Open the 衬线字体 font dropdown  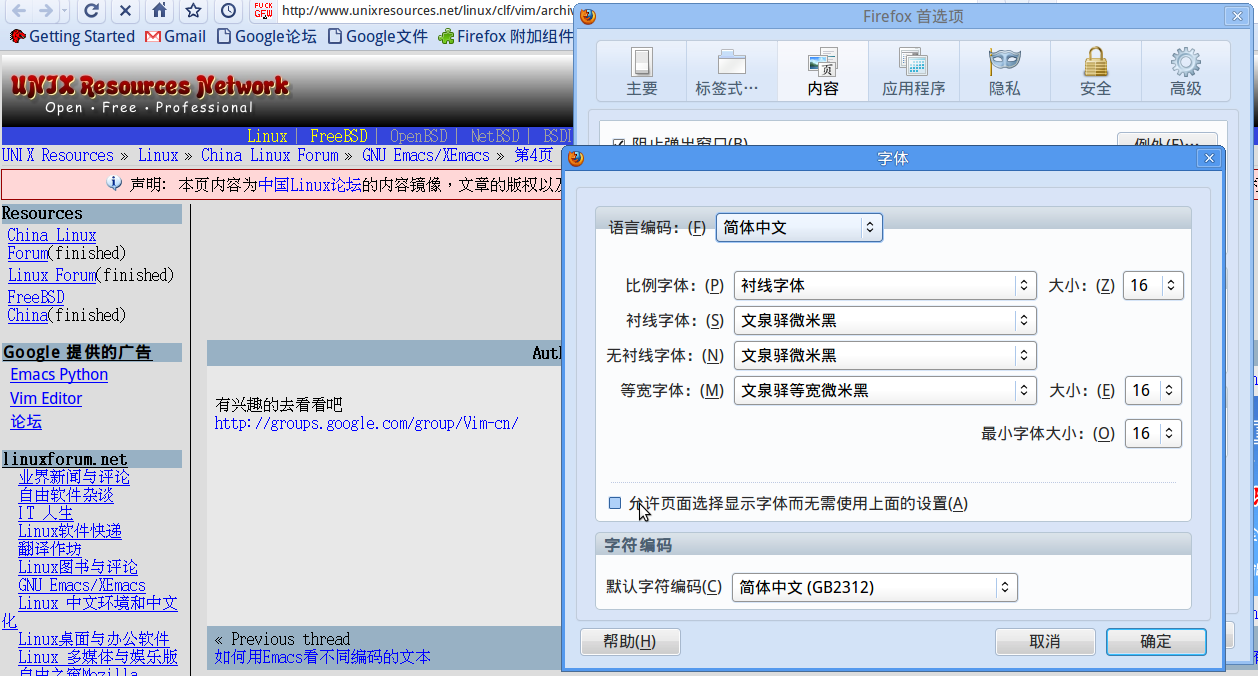pyautogui.click(x=885, y=320)
